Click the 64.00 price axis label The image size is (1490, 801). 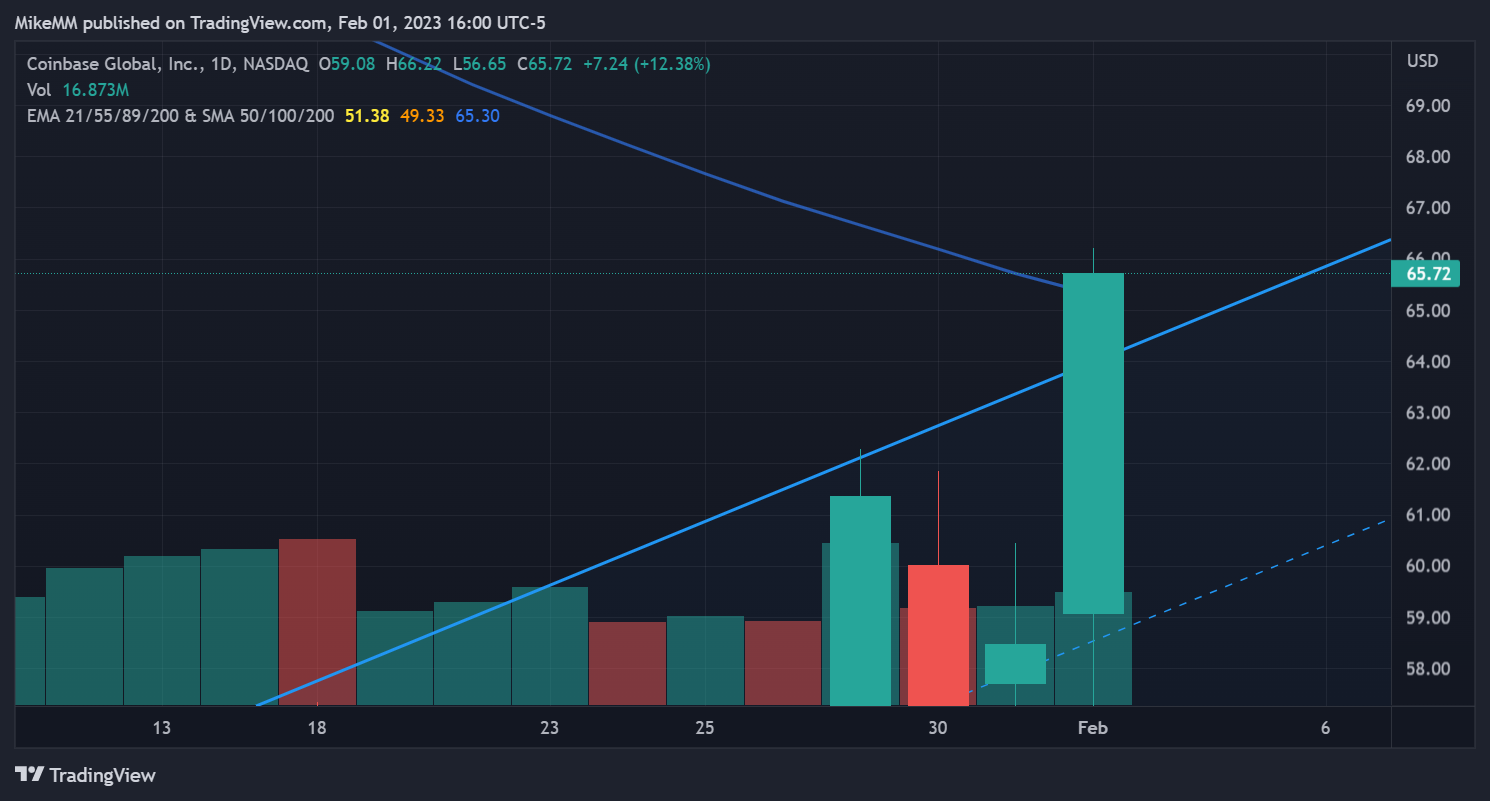click(x=1428, y=362)
